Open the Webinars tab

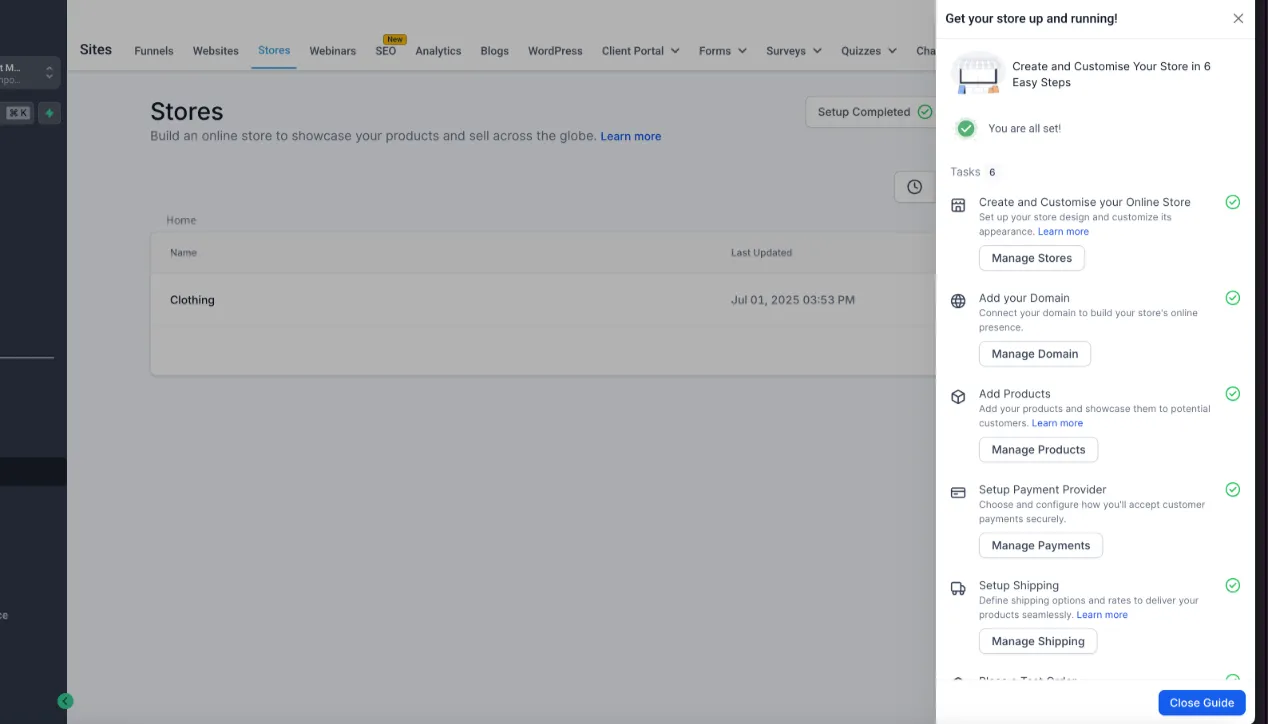coord(333,51)
